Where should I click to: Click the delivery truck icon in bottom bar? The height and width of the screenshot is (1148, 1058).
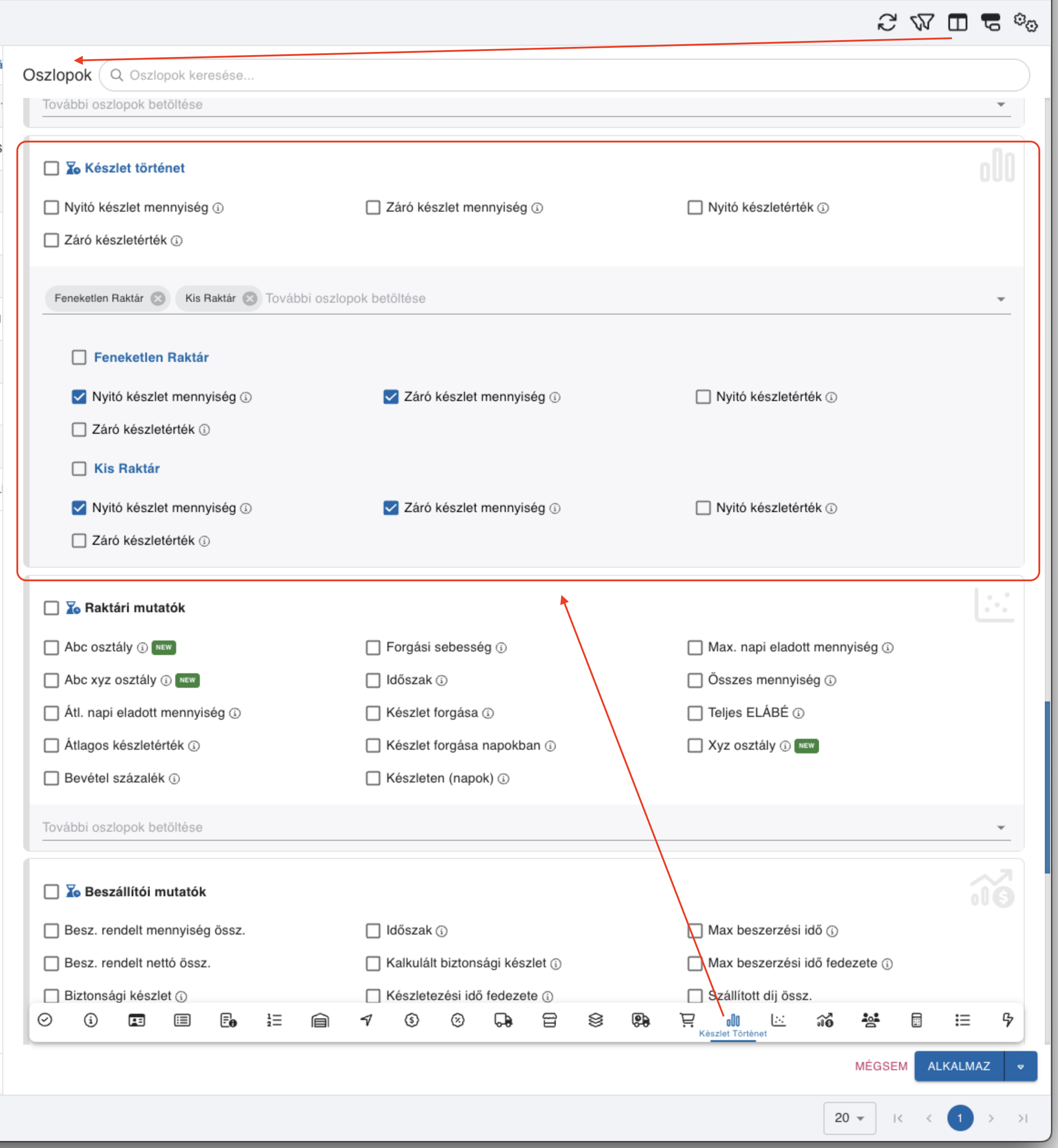coord(503,1020)
